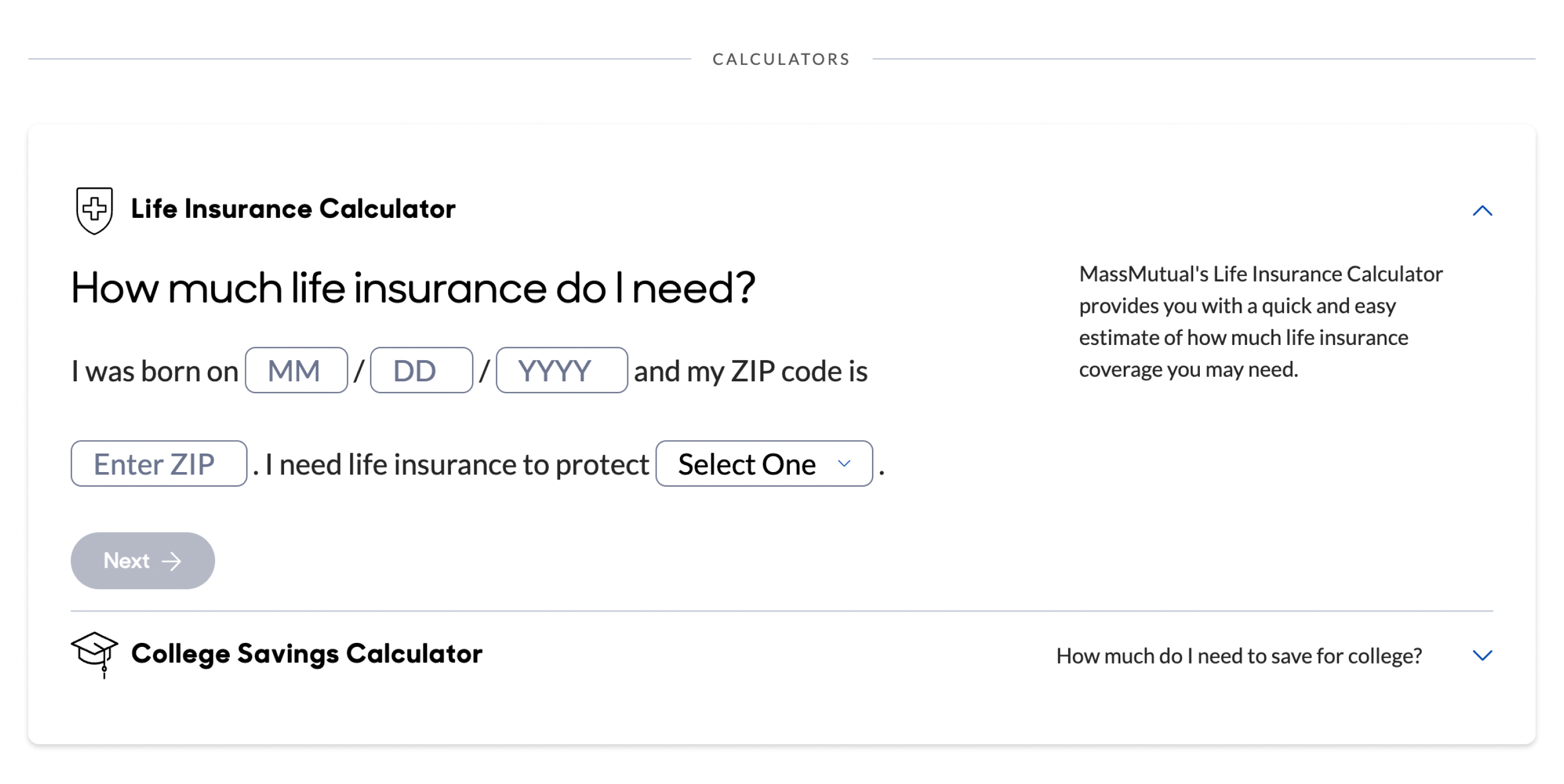Click 'I need life insurance to protect' text
Viewport: 1564px width, 784px height.
tap(457, 465)
